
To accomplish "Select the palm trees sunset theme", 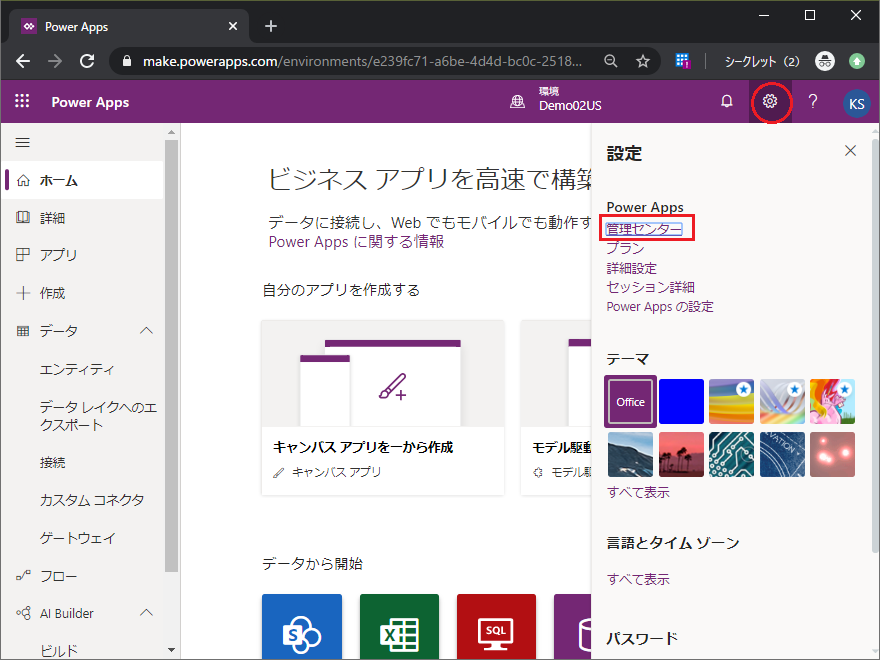I will (x=681, y=454).
